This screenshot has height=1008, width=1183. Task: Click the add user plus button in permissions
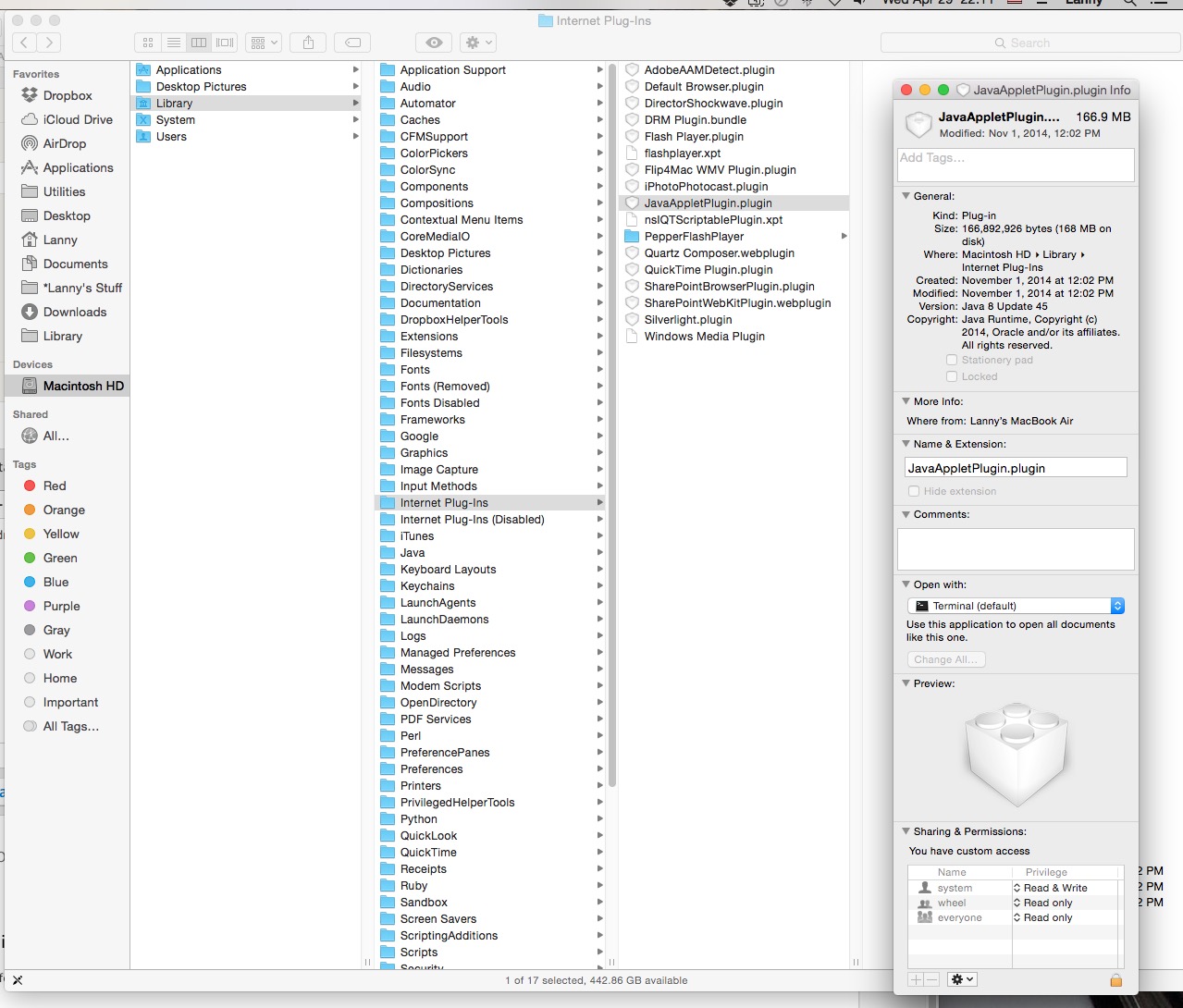[916, 979]
